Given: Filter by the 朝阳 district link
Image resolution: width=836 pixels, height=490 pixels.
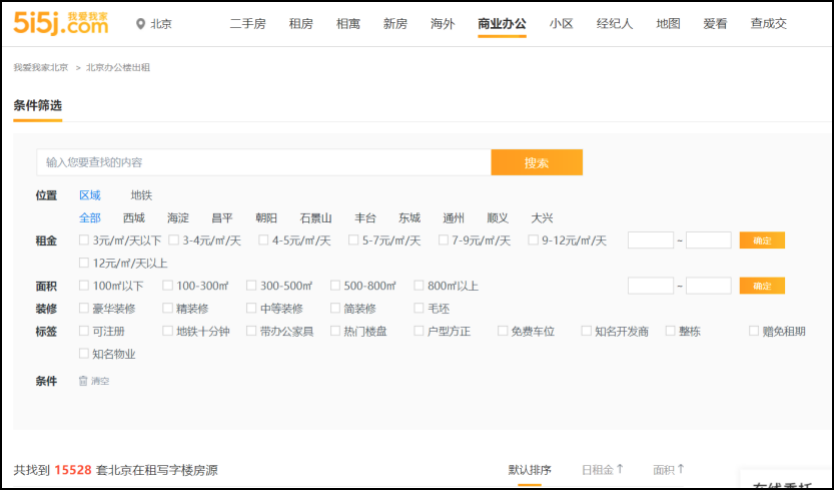Looking at the screenshot, I should tap(266, 218).
